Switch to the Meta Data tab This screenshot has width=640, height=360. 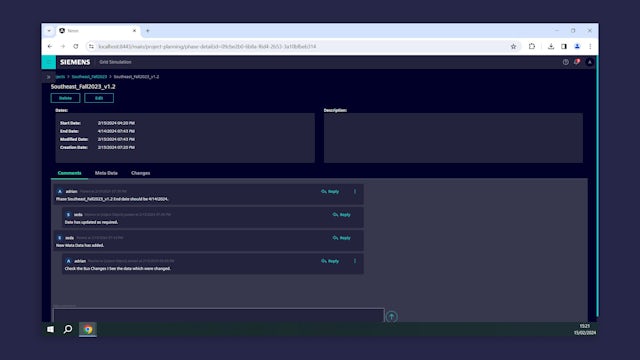pos(106,173)
